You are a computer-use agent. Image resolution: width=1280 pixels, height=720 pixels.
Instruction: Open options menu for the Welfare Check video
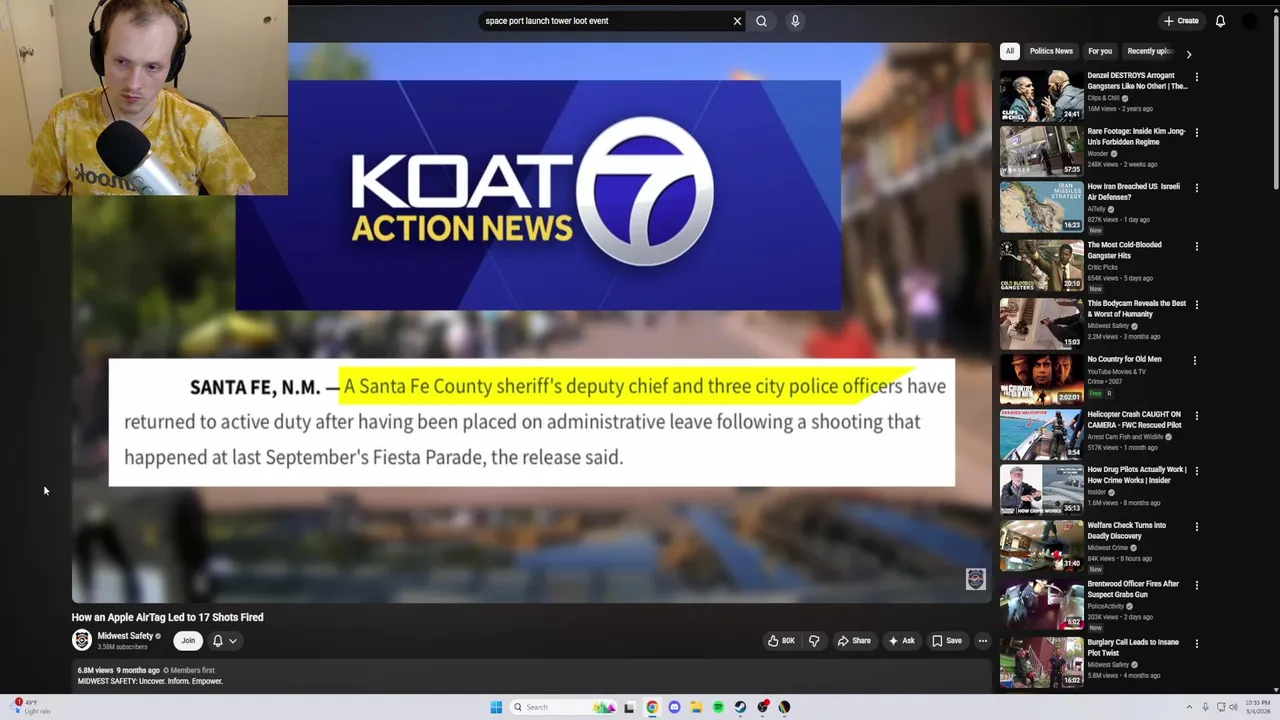coord(1196,527)
